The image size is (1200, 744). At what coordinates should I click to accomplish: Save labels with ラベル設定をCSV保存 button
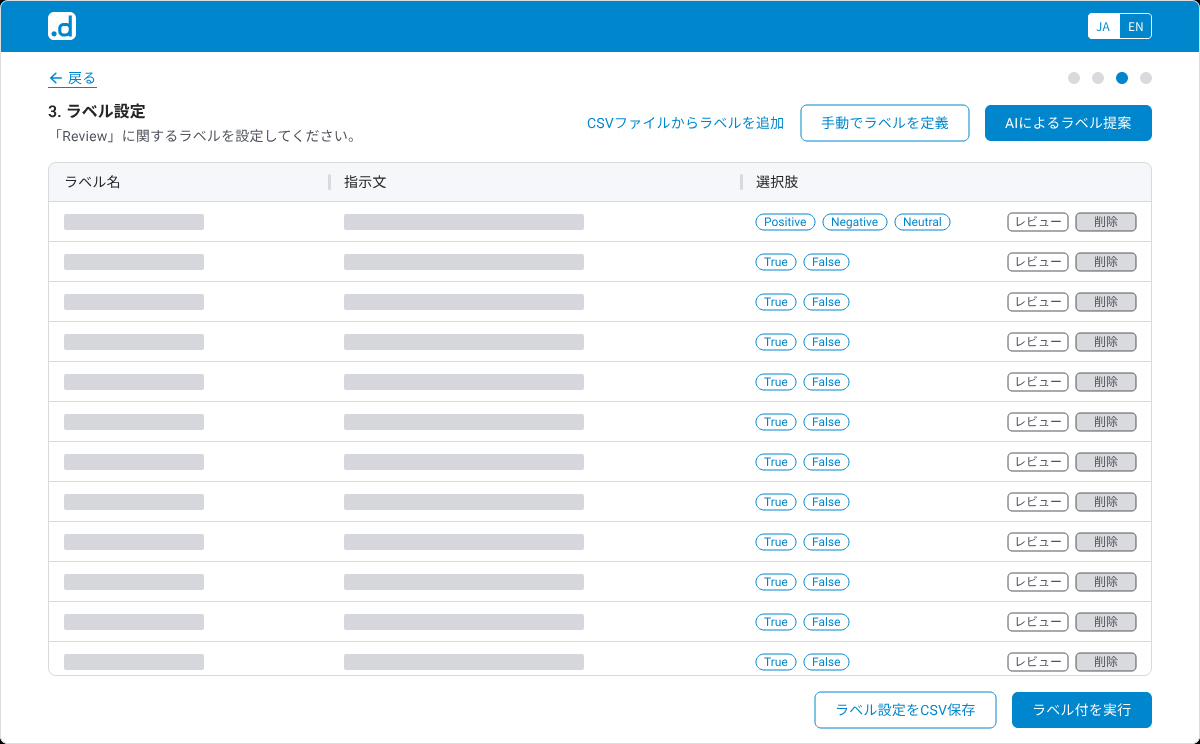click(x=905, y=710)
